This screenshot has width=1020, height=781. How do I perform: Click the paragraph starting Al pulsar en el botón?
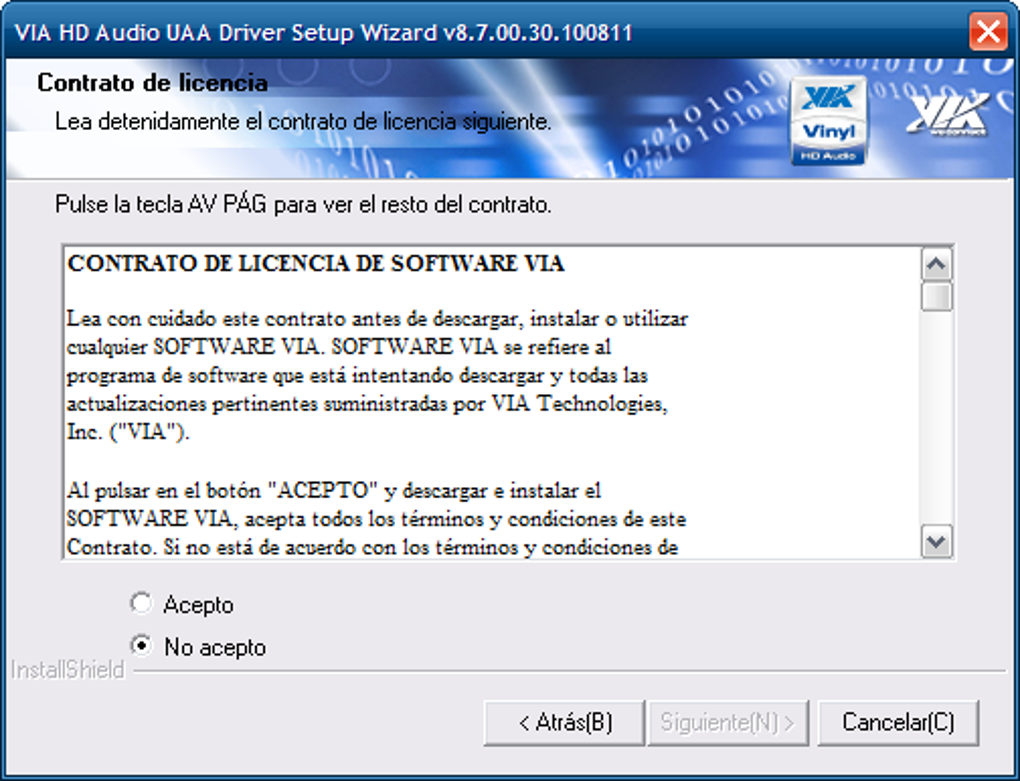click(376, 519)
